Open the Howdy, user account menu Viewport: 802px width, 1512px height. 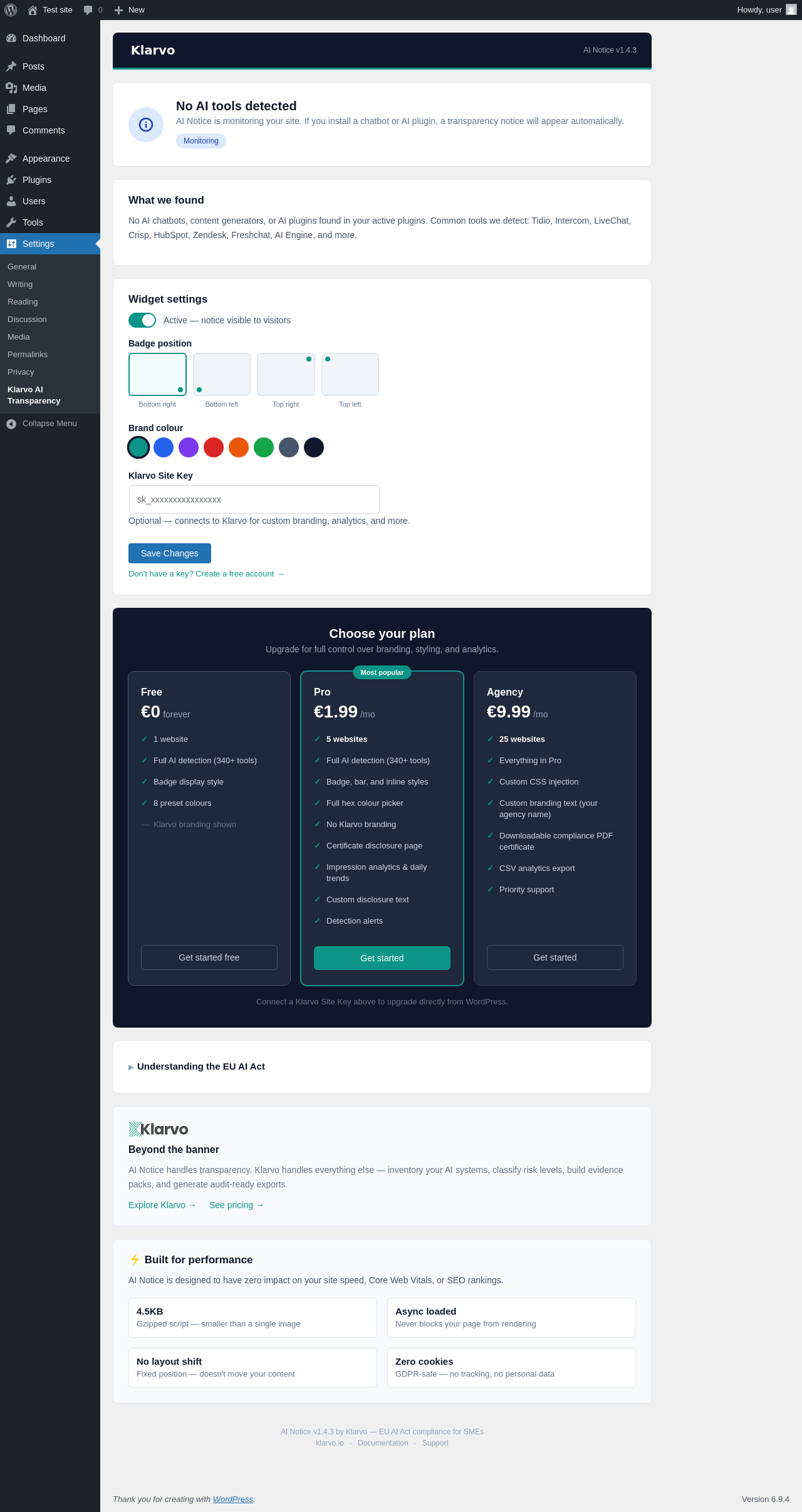pos(766,10)
